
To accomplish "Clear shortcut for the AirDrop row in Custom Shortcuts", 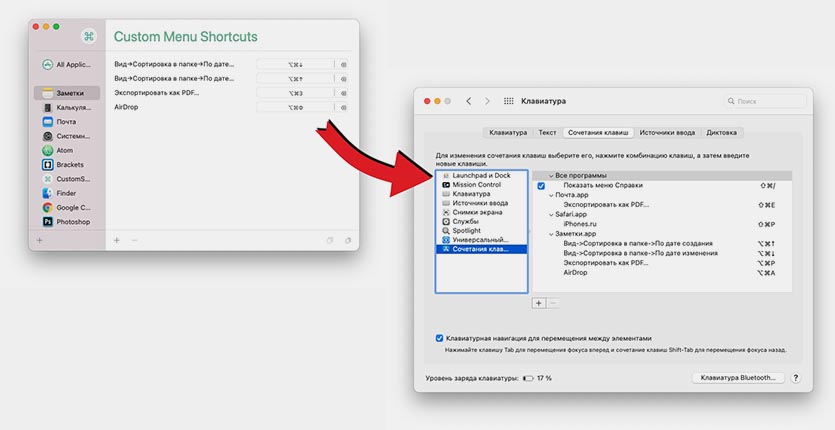I will pyautogui.click(x=343, y=107).
